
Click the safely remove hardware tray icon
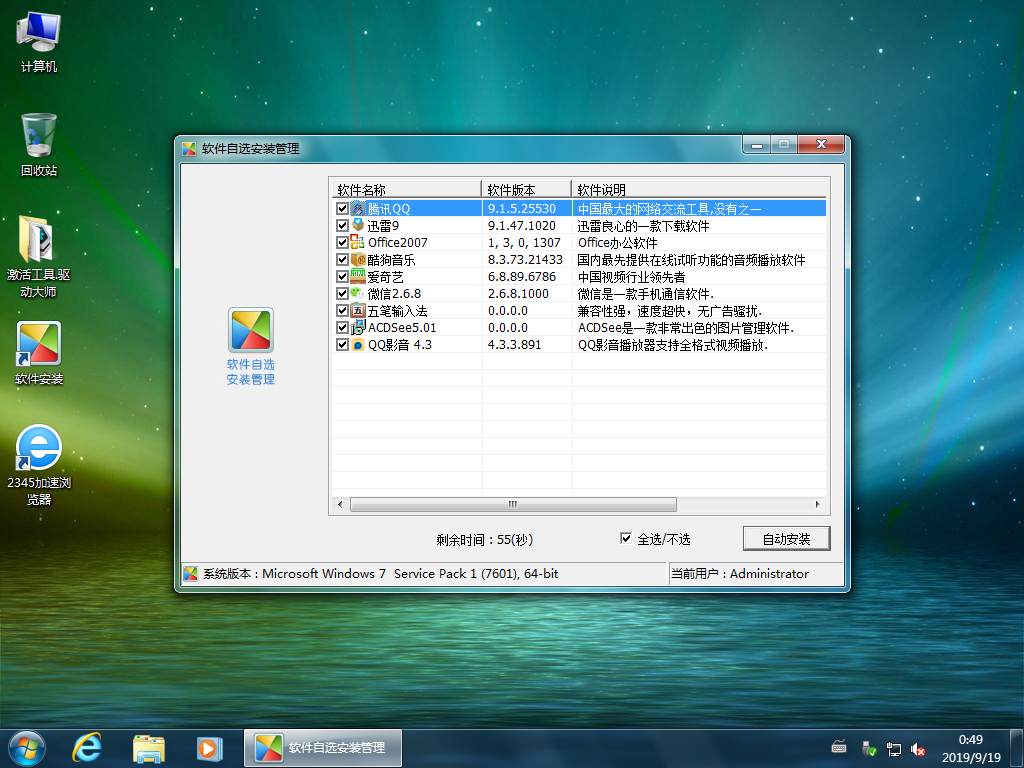(x=869, y=748)
